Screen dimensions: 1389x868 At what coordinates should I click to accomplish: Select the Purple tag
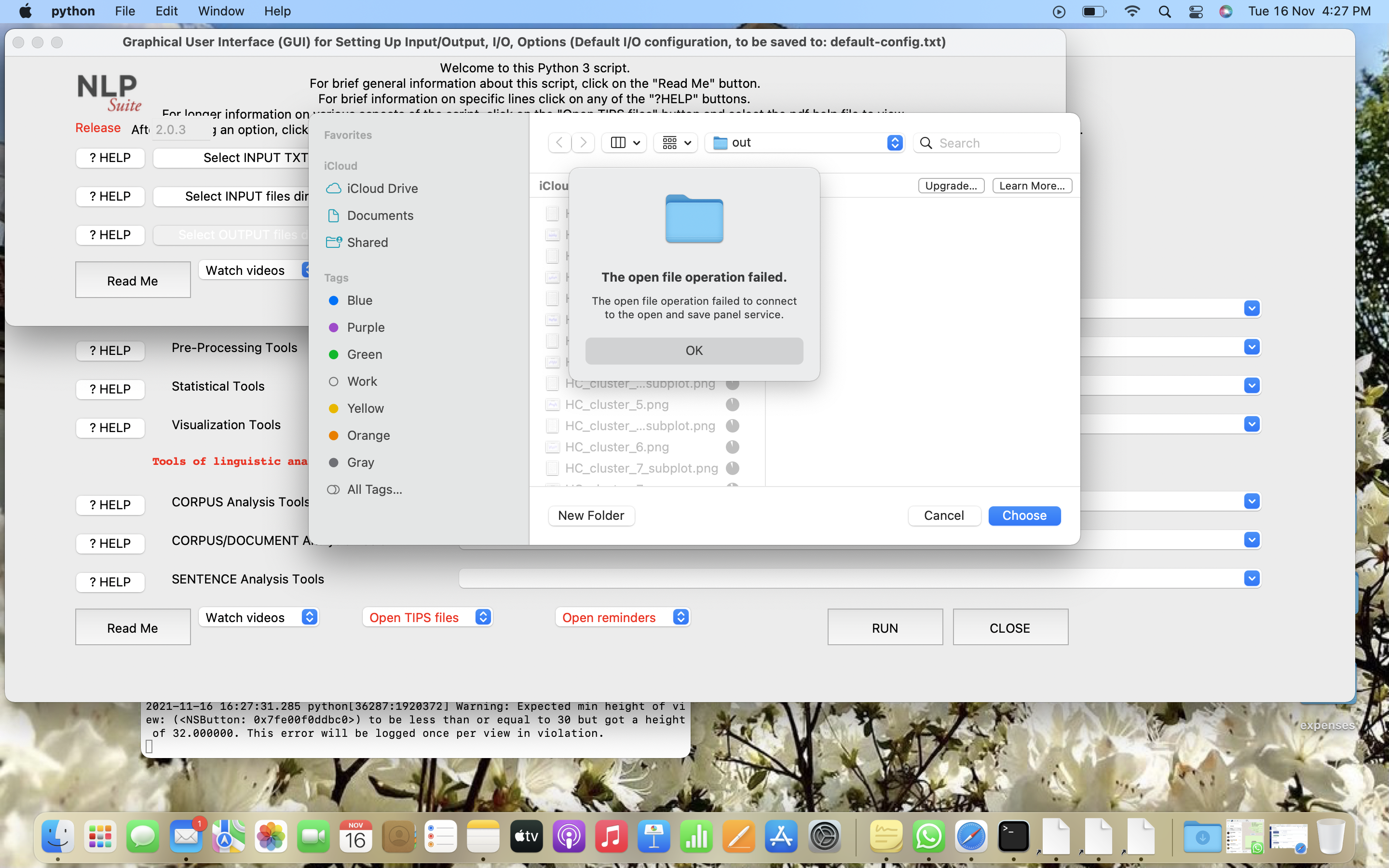click(x=356, y=327)
